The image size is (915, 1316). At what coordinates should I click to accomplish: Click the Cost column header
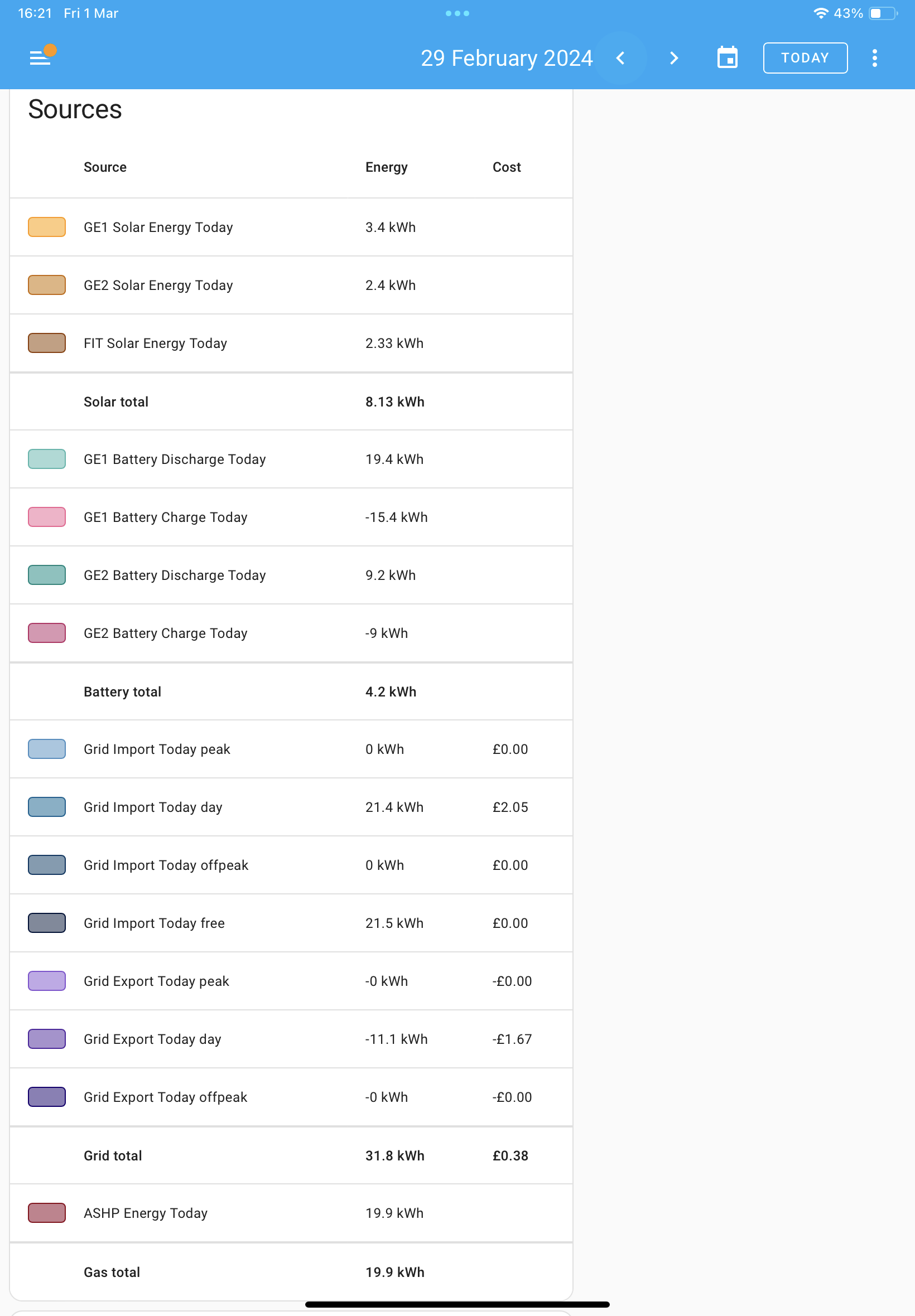[x=507, y=167]
